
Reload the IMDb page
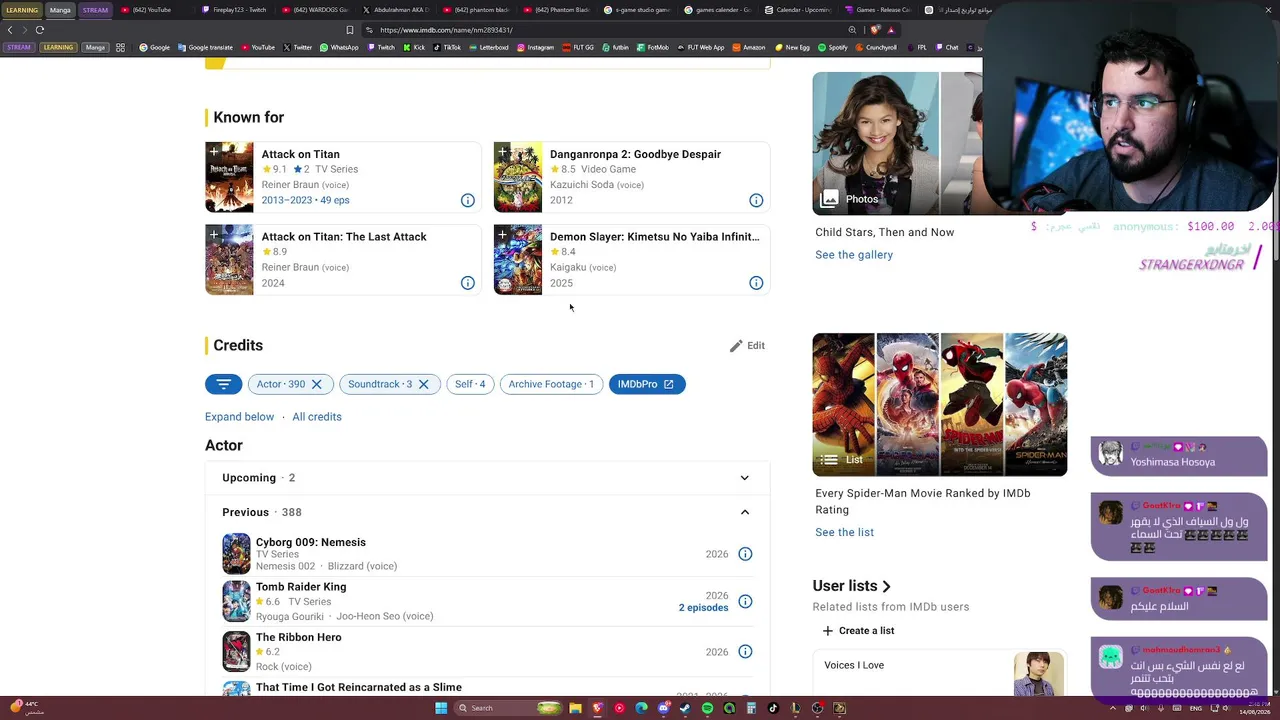tap(40, 30)
